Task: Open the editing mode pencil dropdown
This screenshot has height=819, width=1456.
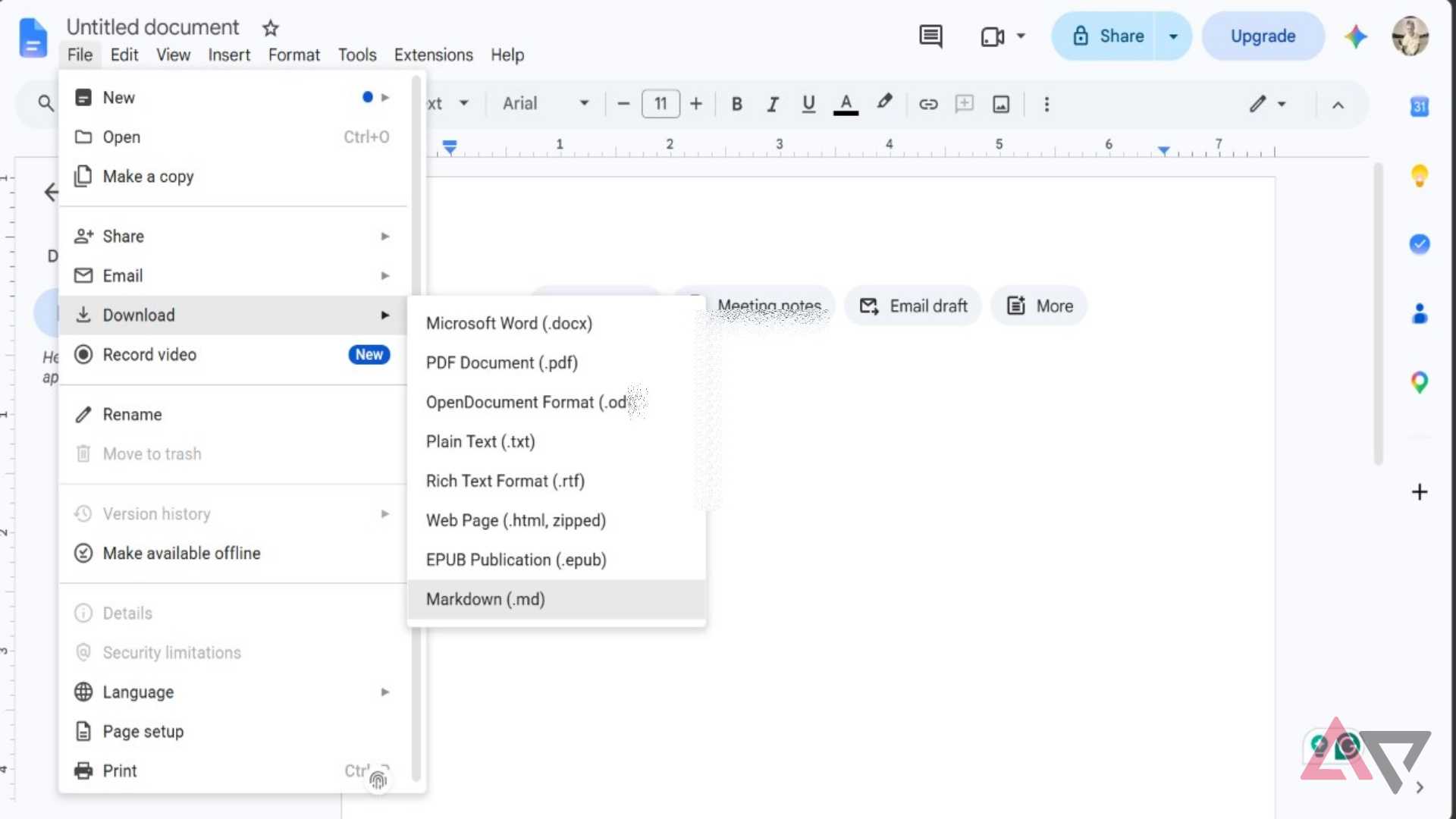Action: 1267,104
